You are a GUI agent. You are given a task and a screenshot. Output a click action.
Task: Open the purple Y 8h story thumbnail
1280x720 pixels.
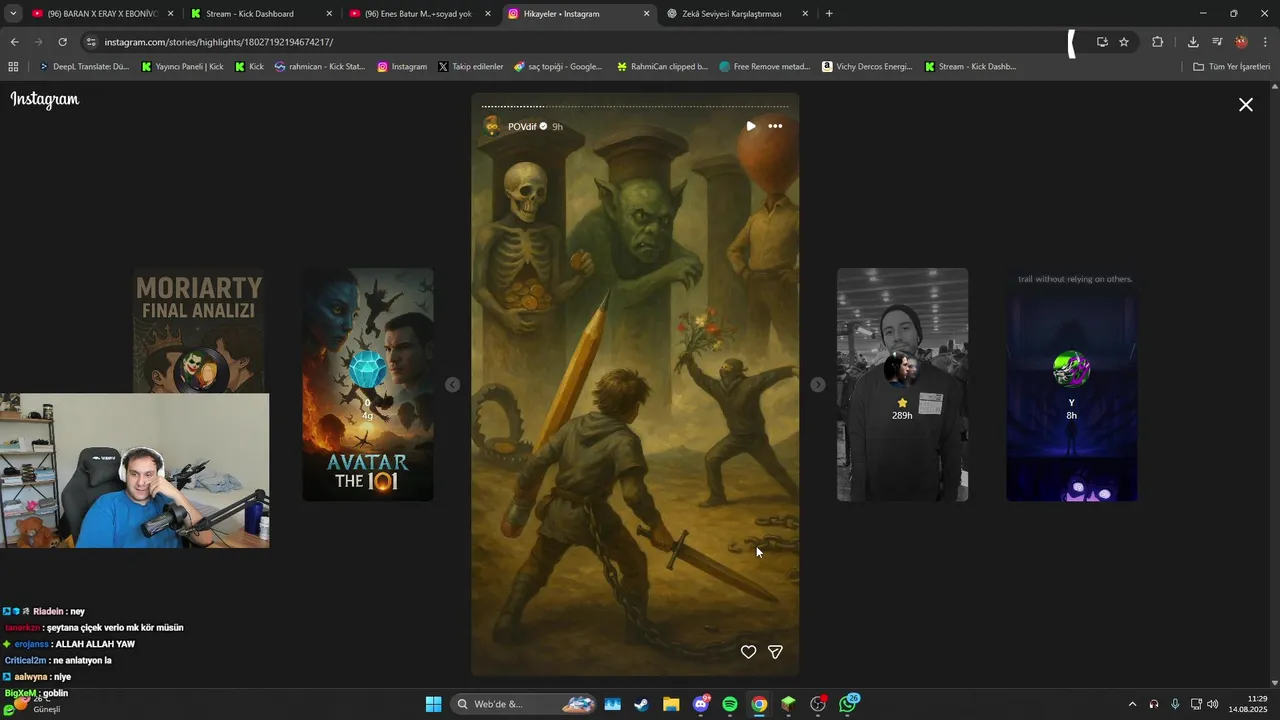tap(1072, 384)
